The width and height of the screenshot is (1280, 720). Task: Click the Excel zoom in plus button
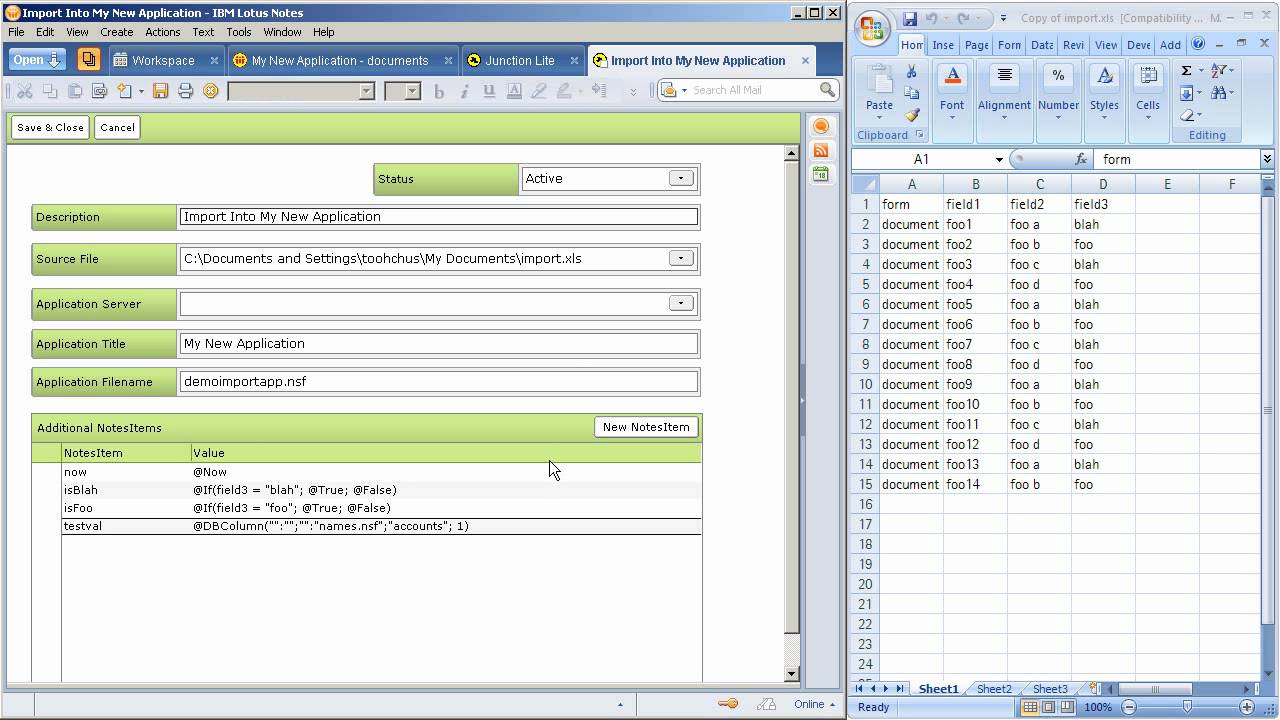click(1246, 707)
